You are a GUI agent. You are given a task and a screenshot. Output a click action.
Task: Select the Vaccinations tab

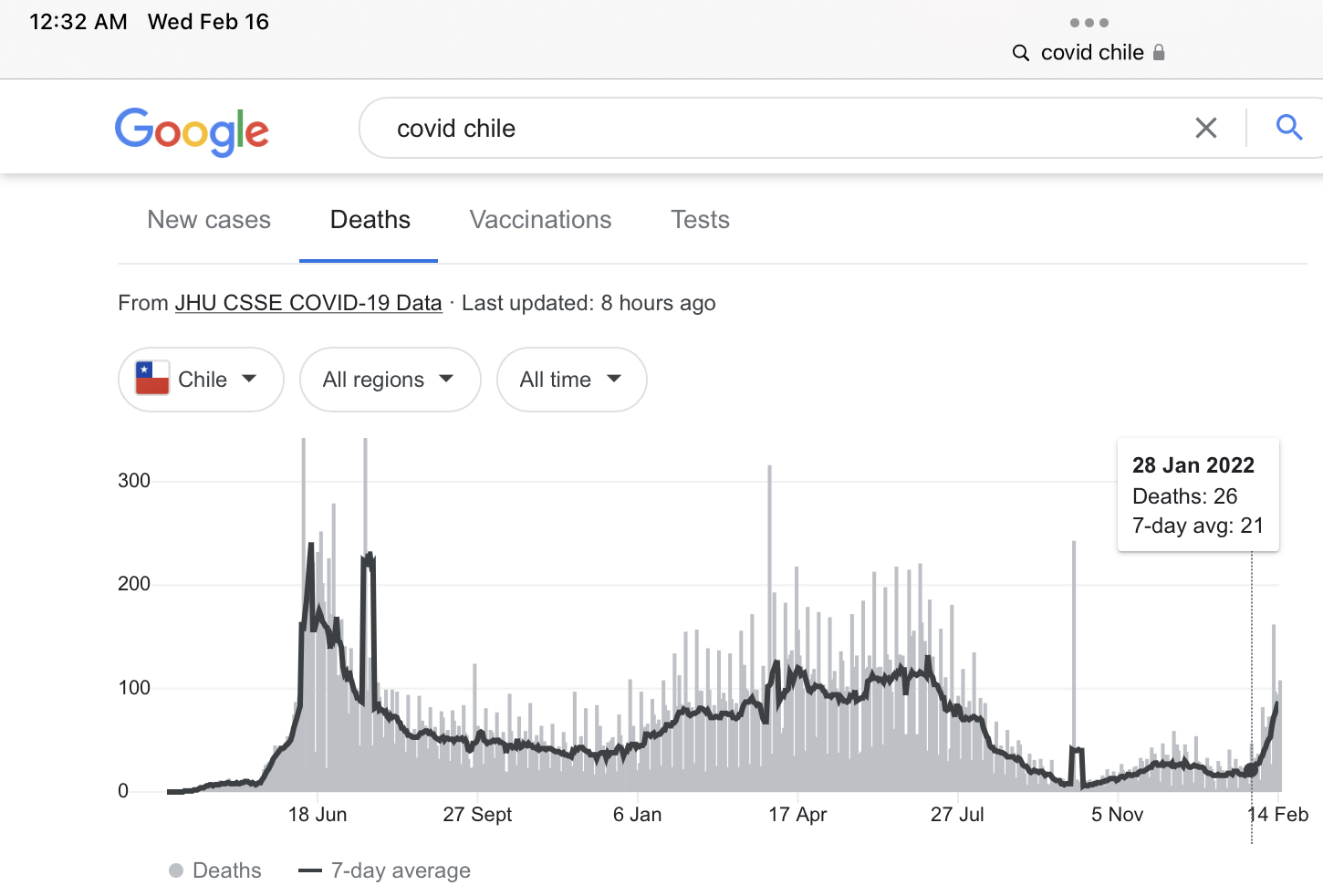click(x=540, y=220)
